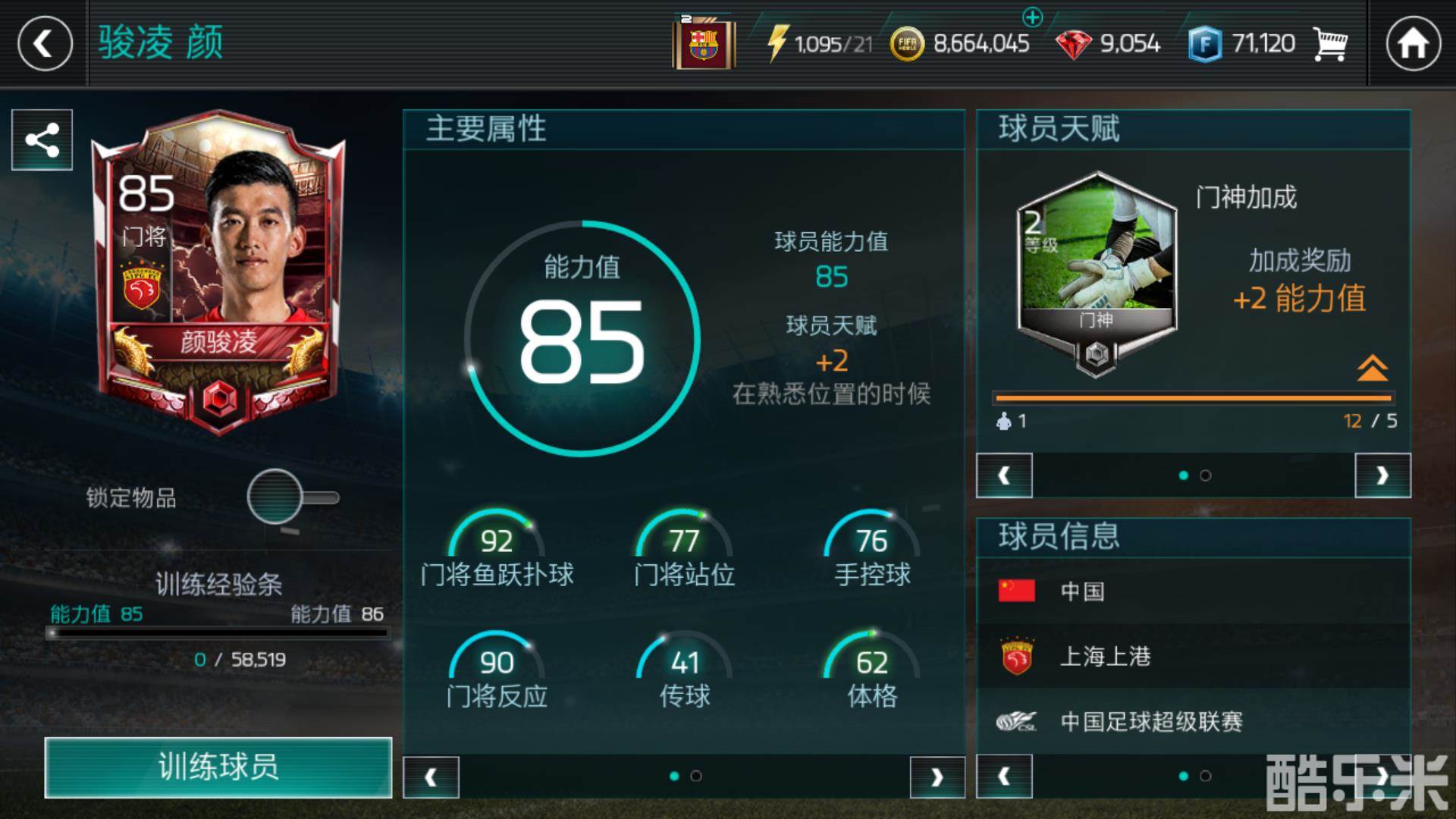This screenshot has width=1456, height=819.
Task: Tap the red gem currency icon
Action: point(1073,44)
